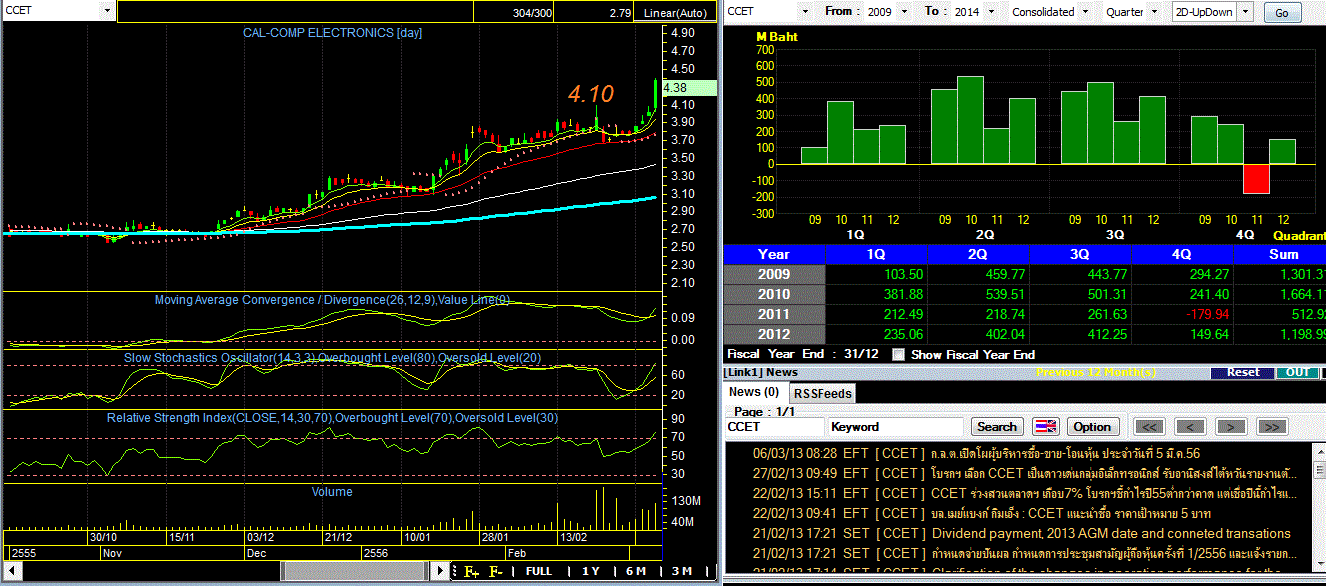Select the FULL chart range

coord(538,571)
